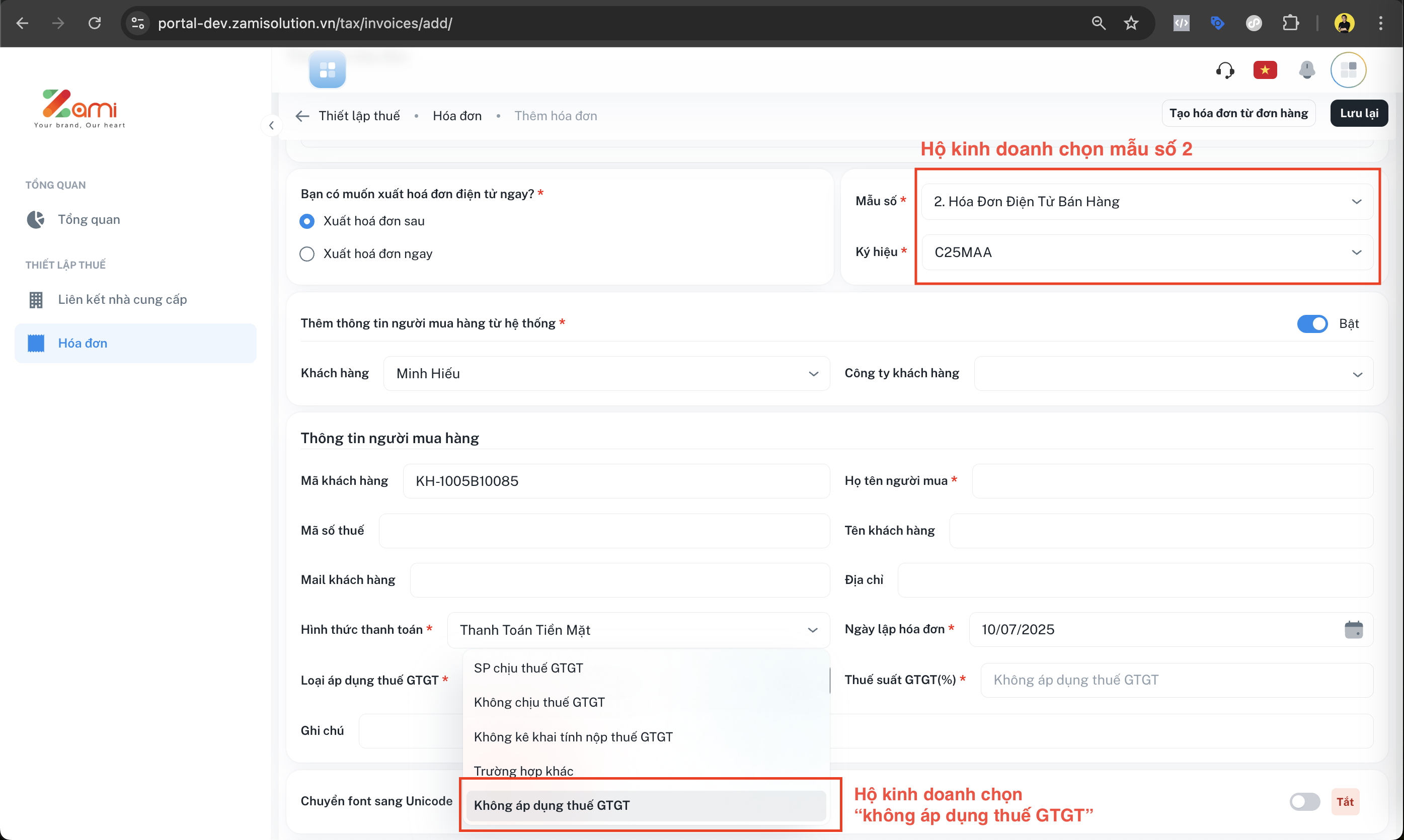Image resolution: width=1404 pixels, height=840 pixels.
Task: Bookmark page with star icon
Action: 1131,23
